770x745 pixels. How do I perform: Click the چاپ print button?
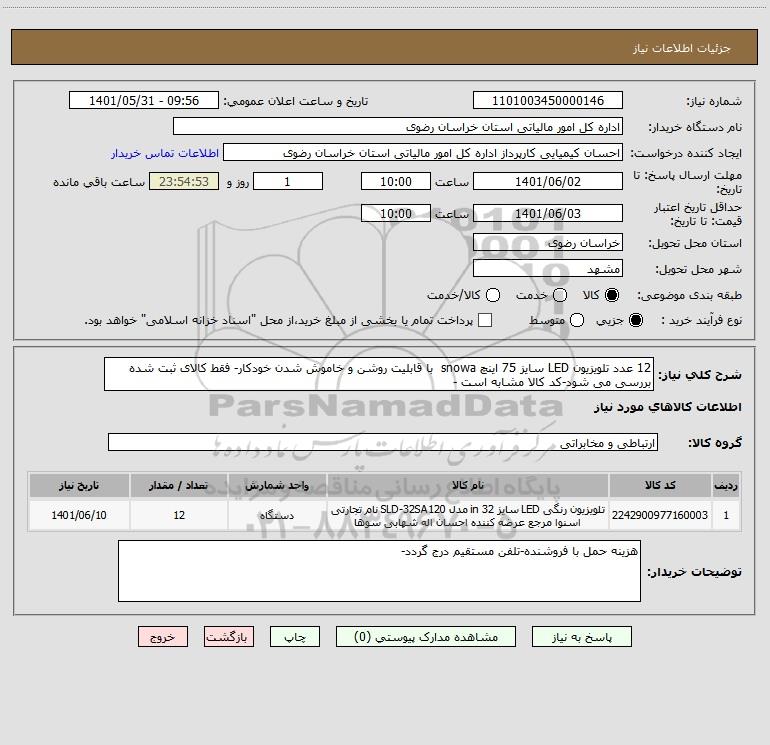295,637
